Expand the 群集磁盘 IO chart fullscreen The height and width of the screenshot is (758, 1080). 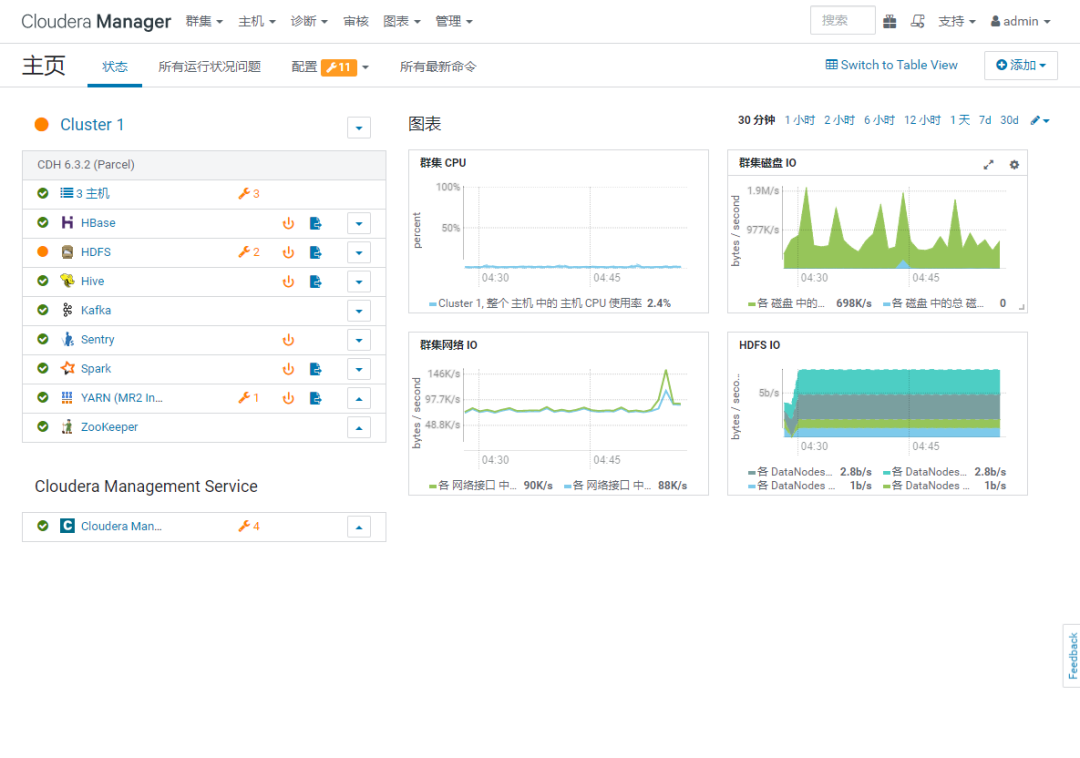pyautogui.click(x=988, y=165)
